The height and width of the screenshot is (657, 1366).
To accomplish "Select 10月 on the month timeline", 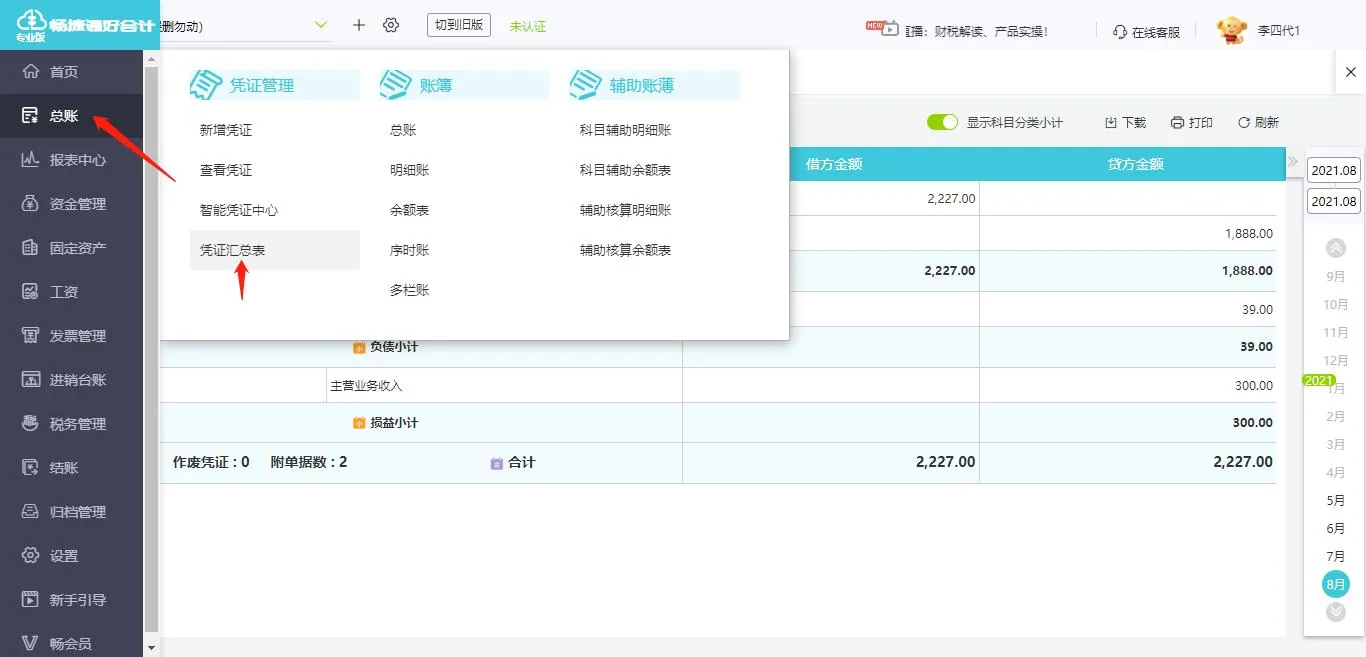I will tap(1336, 304).
